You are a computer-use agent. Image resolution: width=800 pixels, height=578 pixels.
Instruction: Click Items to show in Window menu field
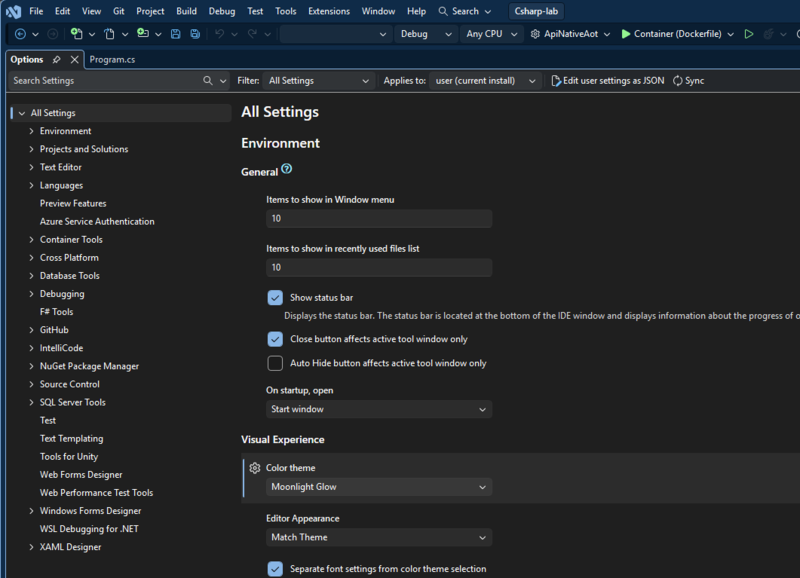click(x=379, y=218)
